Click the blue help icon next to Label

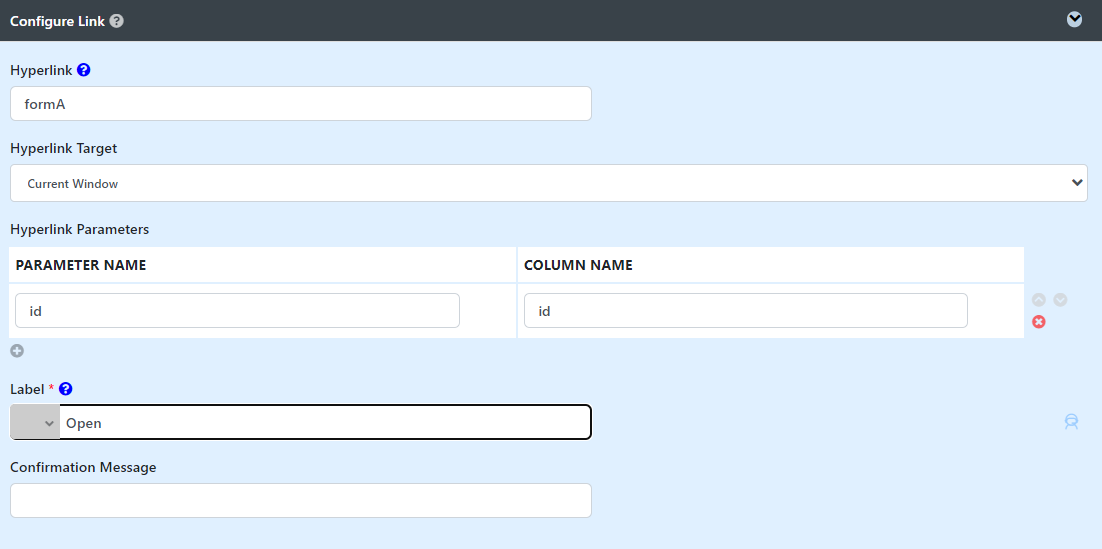point(66,389)
